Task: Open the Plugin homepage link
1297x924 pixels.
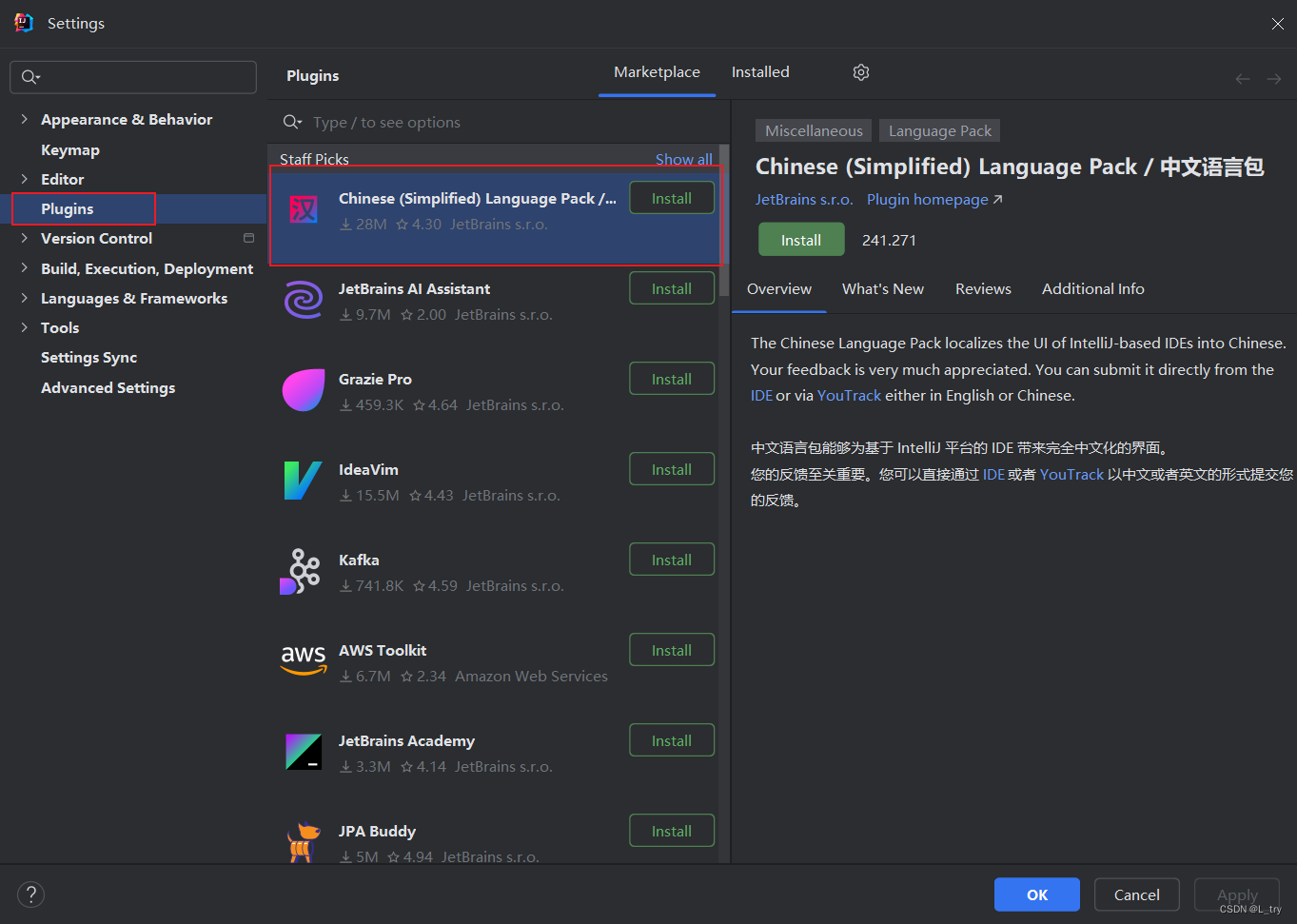Action: (x=934, y=200)
